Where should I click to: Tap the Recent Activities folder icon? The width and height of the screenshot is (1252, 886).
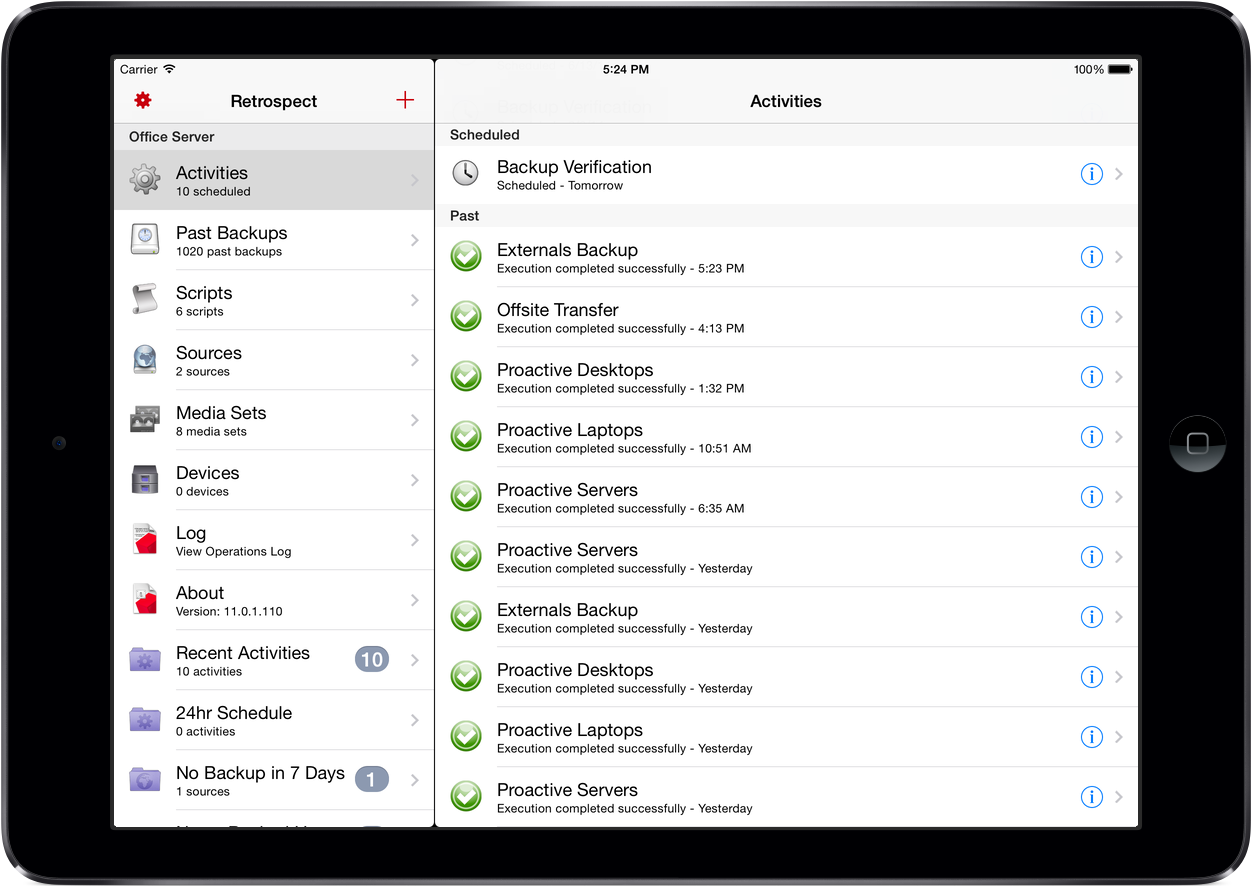click(x=145, y=660)
